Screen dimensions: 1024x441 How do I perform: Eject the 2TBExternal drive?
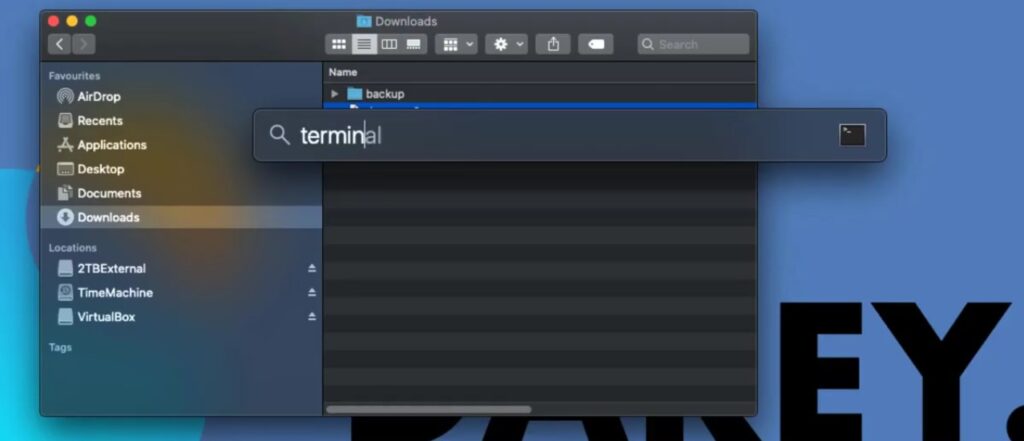pos(312,269)
